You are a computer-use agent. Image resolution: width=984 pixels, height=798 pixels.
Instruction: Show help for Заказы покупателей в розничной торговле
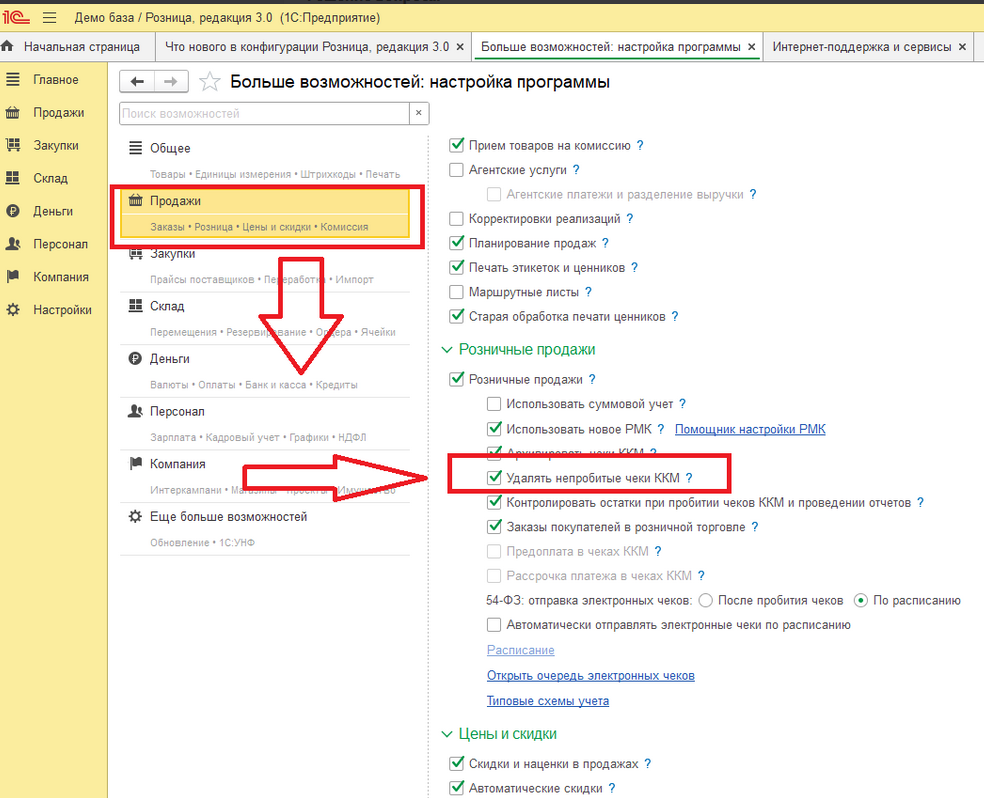754,527
